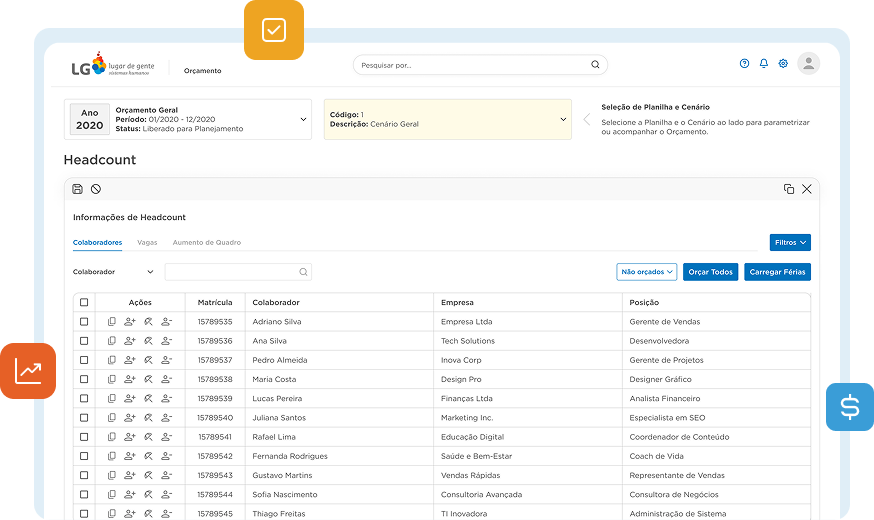Open the notifications bell
Viewport: 874px width, 520px height.
764,64
